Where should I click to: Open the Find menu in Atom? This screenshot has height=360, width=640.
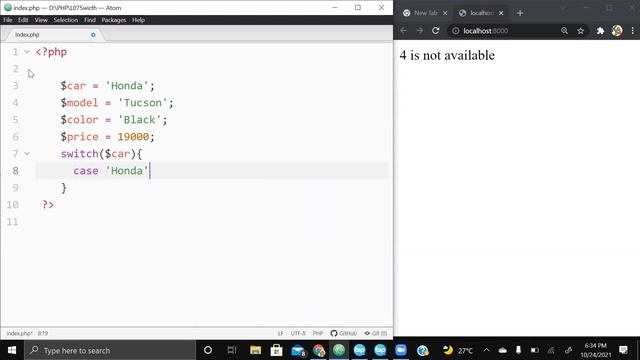point(90,20)
